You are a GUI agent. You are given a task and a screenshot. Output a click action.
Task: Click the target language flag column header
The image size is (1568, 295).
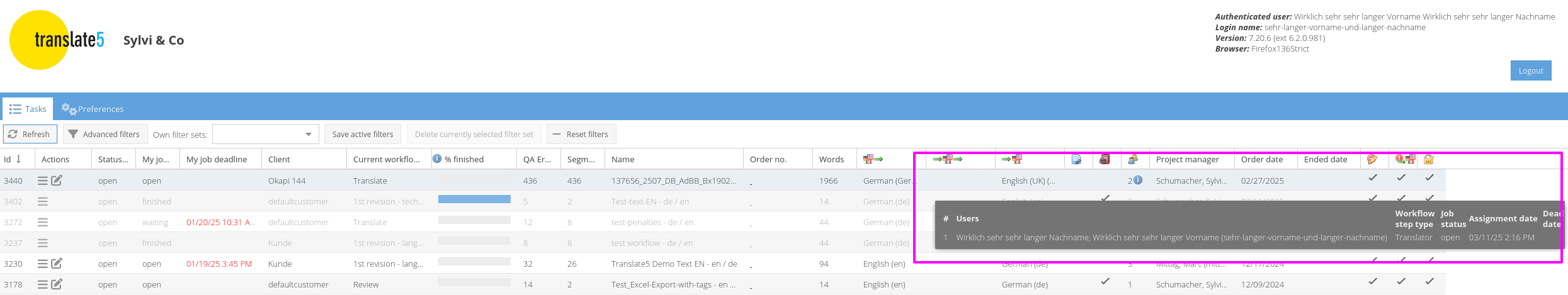coord(1011,159)
